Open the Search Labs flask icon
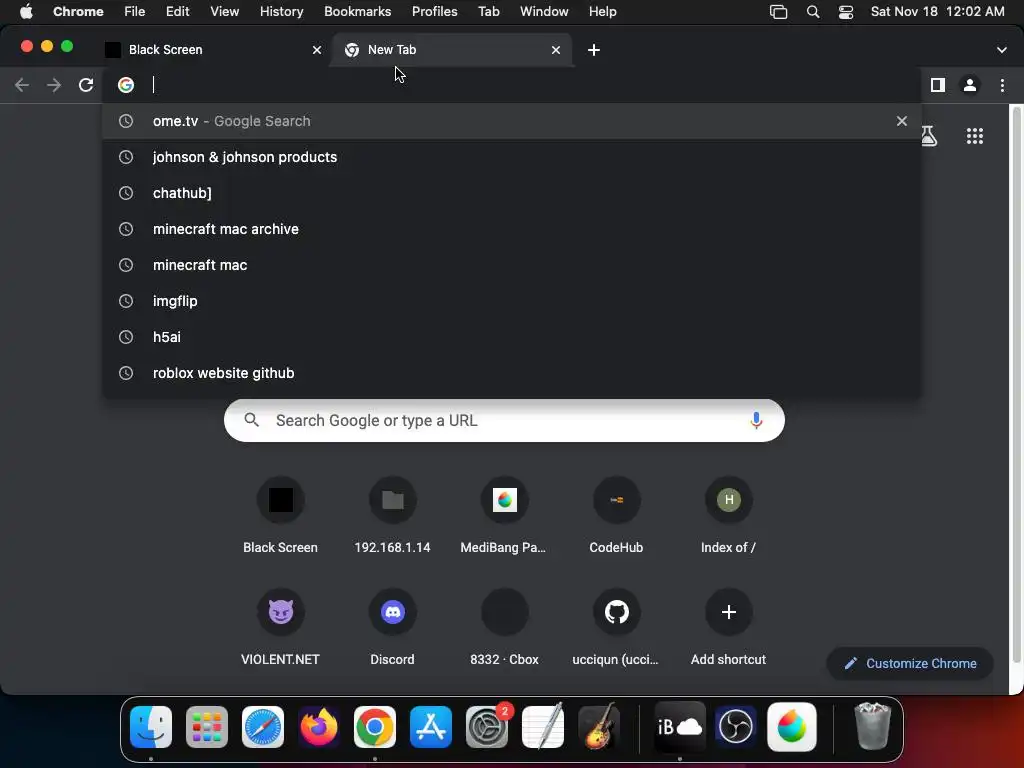Image resolution: width=1024 pixels, height=768 pixels. tap(928, 136)
